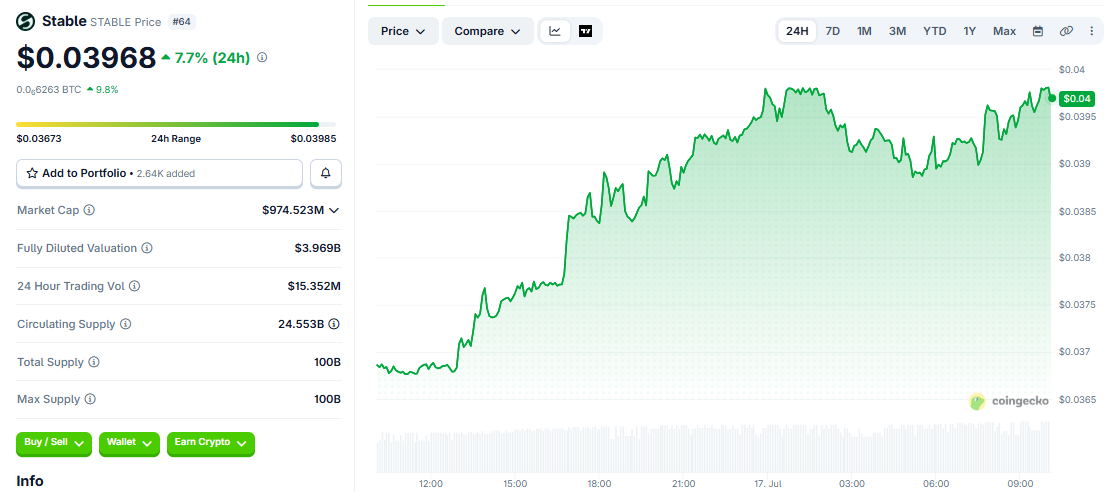Copy chart link with the chain icon
The image size is (1116, 492).
point(1065,31)
